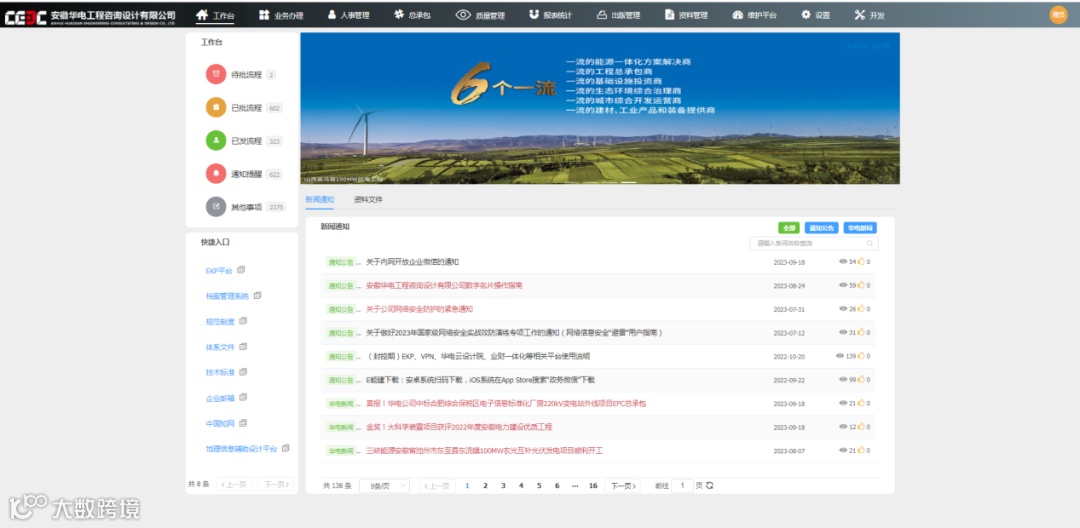
Task: Click the open-window icon beside 档案管理系统
Action: tap(257, 295)
